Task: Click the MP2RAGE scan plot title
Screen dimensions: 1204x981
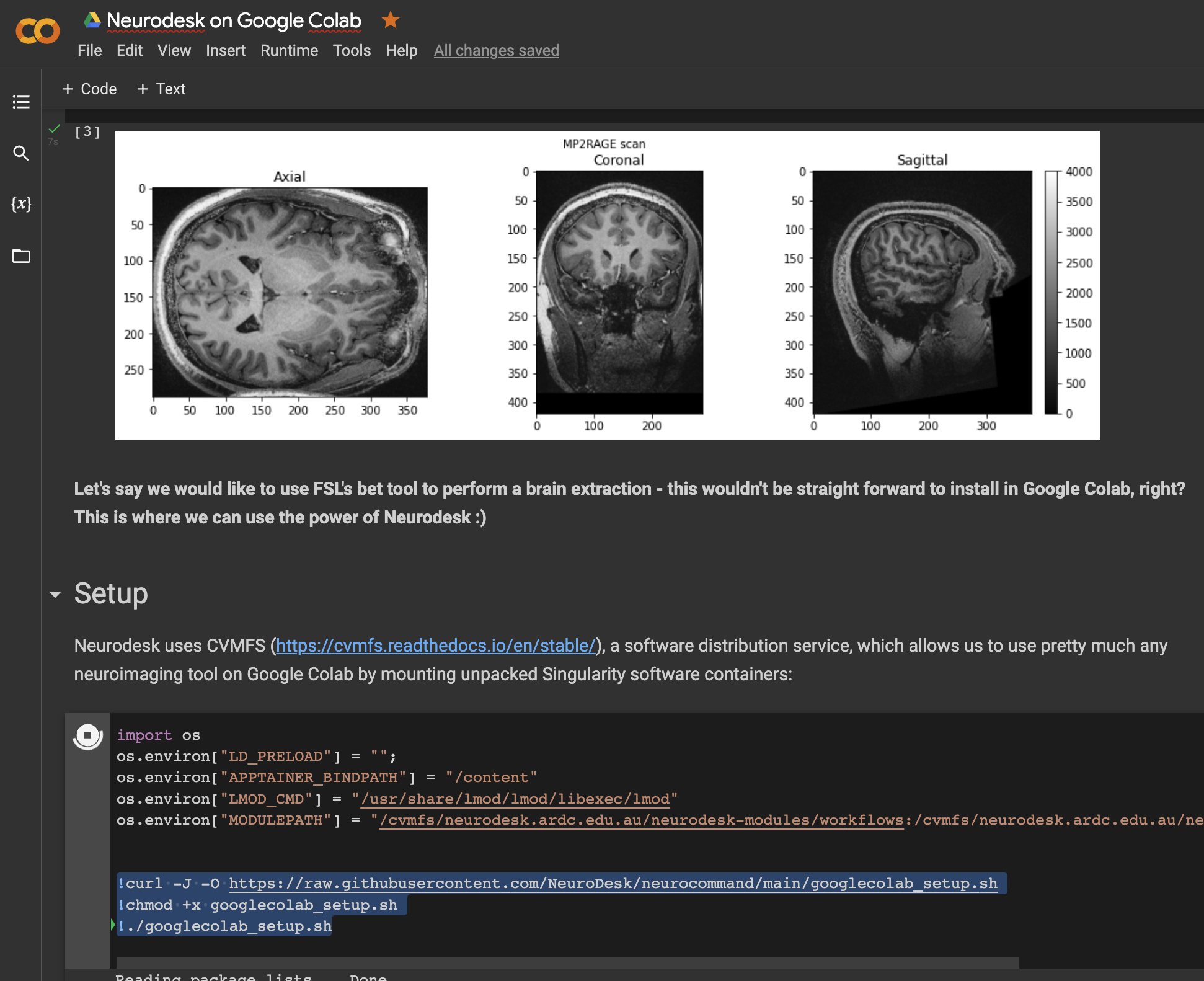Action: tap(604, 144)
